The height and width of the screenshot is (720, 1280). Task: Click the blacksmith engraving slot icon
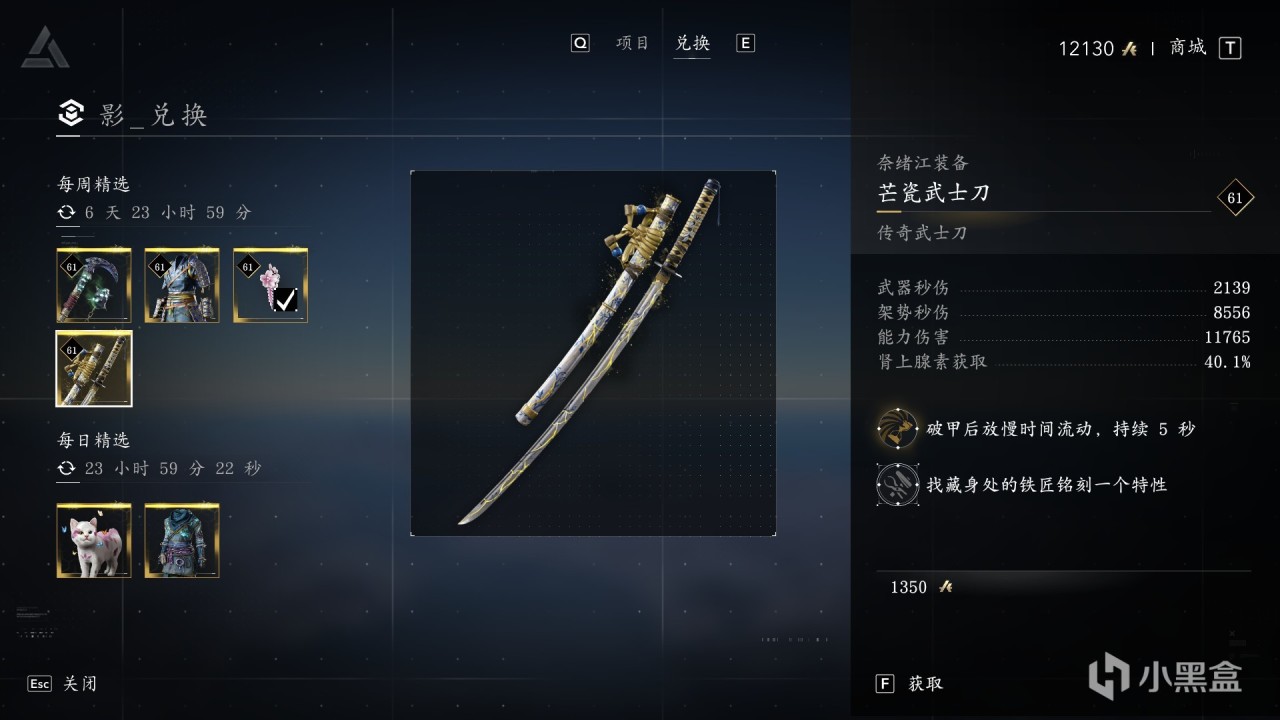click(x=897, y=485)
